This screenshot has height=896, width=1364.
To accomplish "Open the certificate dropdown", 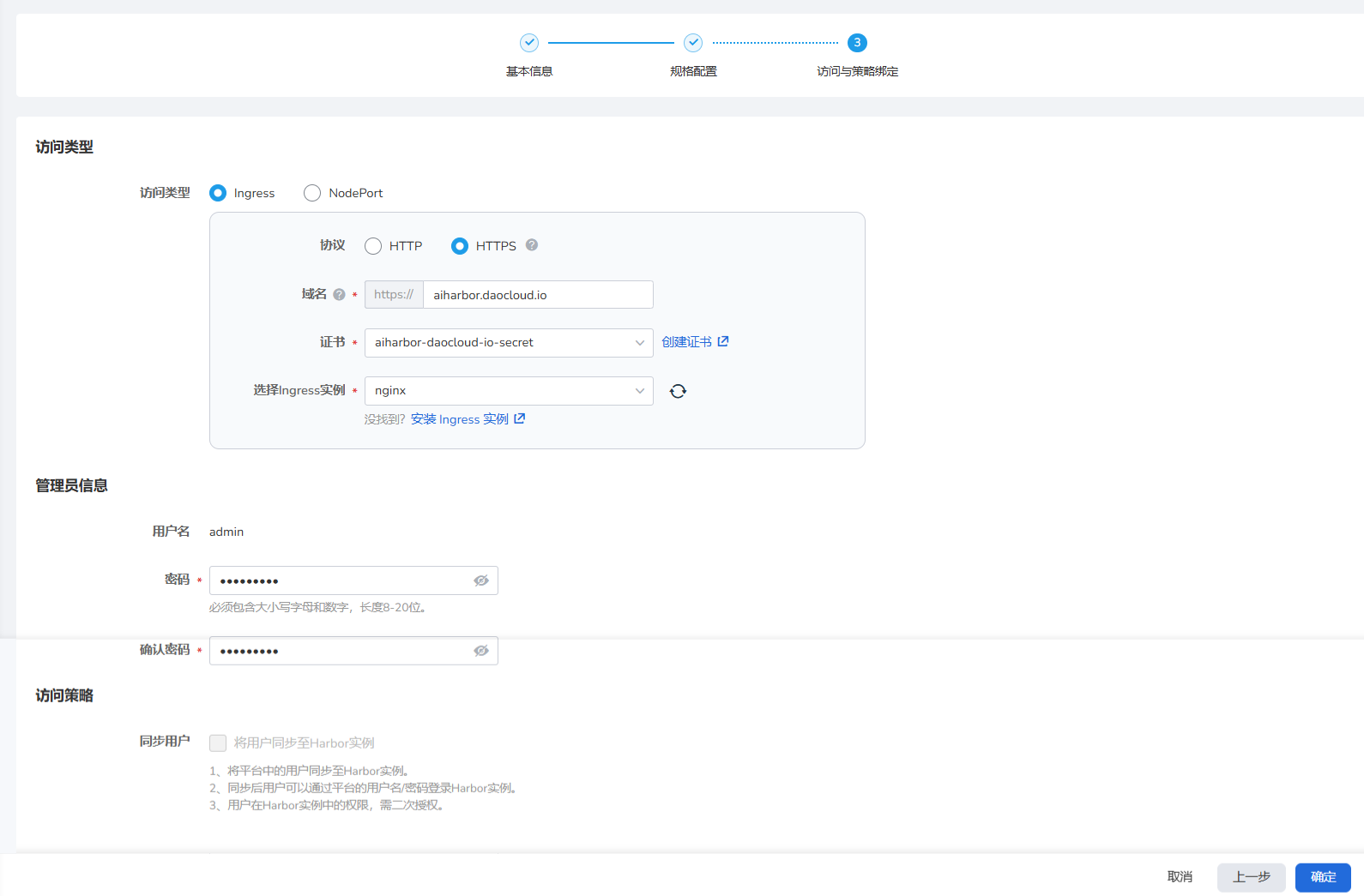I will click(x=508, y=343).
